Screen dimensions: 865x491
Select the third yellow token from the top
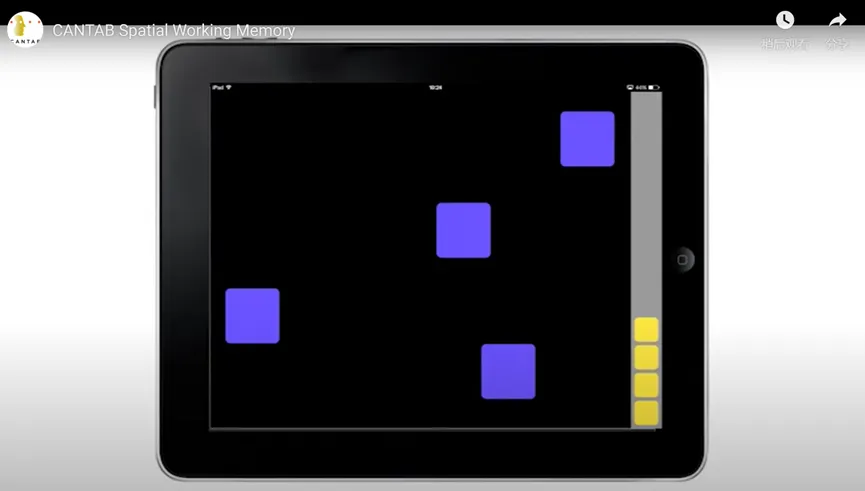(x=646, y=385)
